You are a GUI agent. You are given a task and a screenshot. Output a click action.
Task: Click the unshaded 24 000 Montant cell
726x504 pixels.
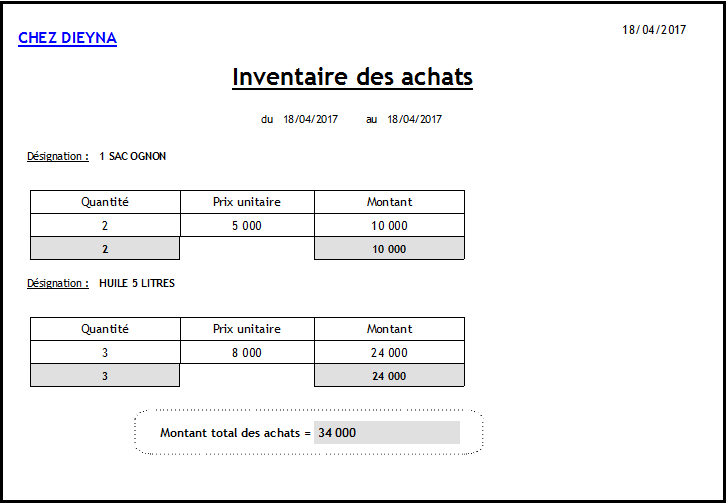click(389, 353)
